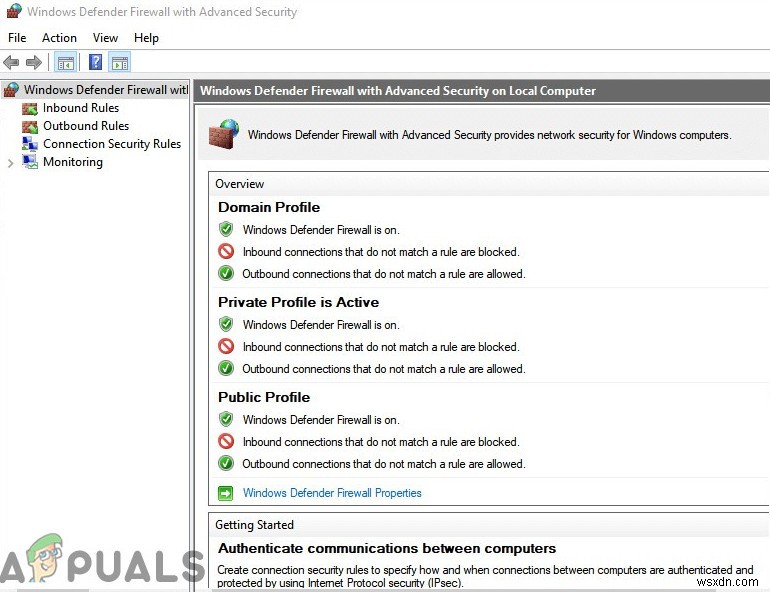770x592 pixels.
Task: Open the Action menu
Action: 59,38
